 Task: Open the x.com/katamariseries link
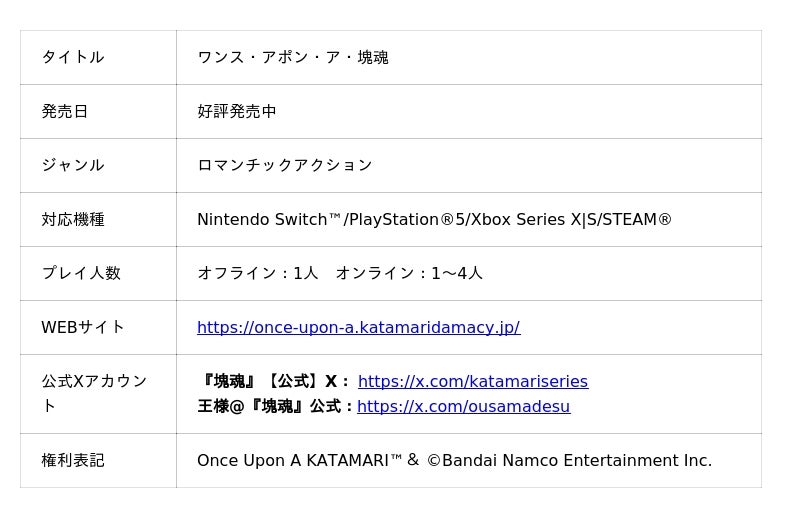(x=472, y=382)
